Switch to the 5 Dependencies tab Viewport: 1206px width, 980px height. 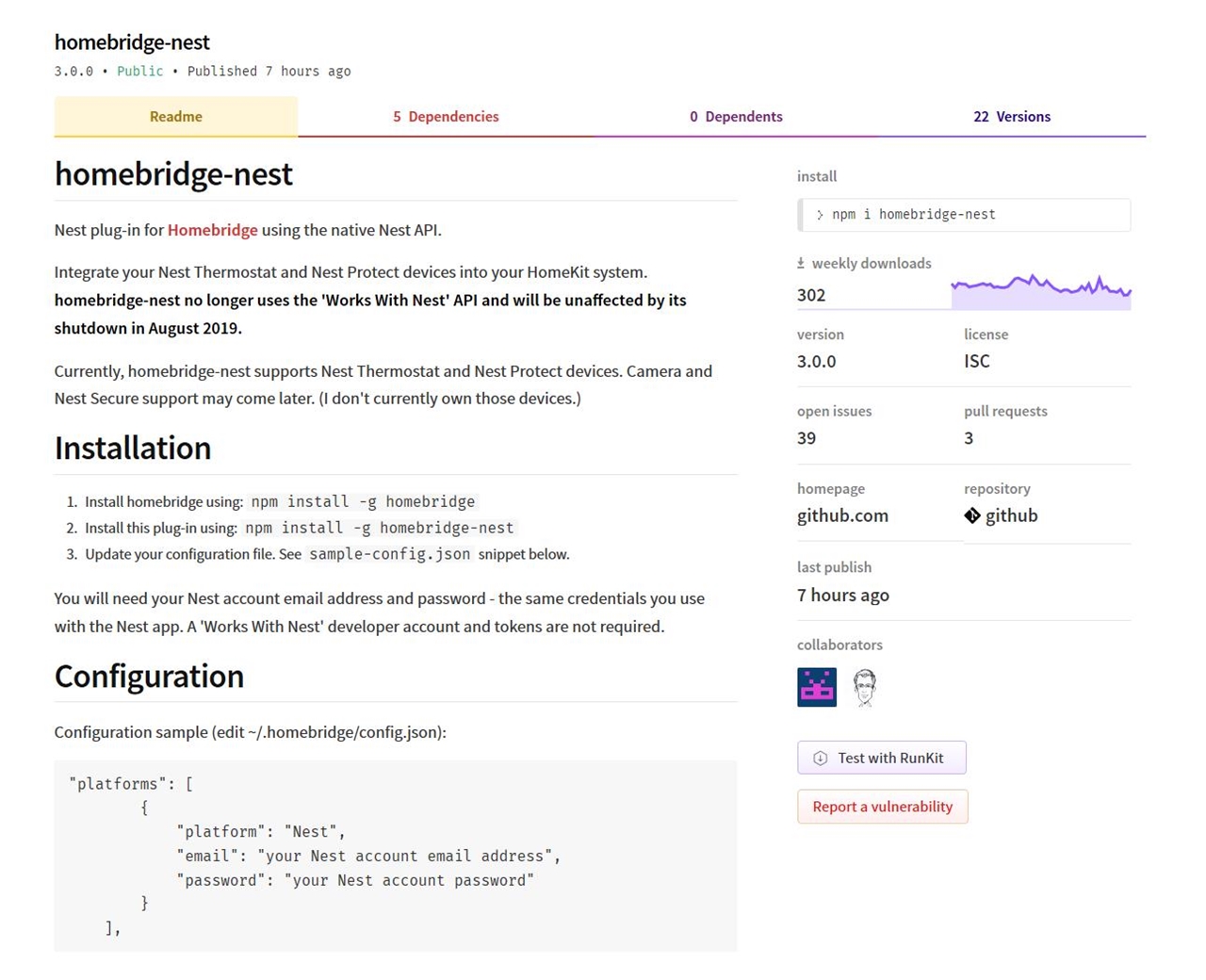point(446,117)
